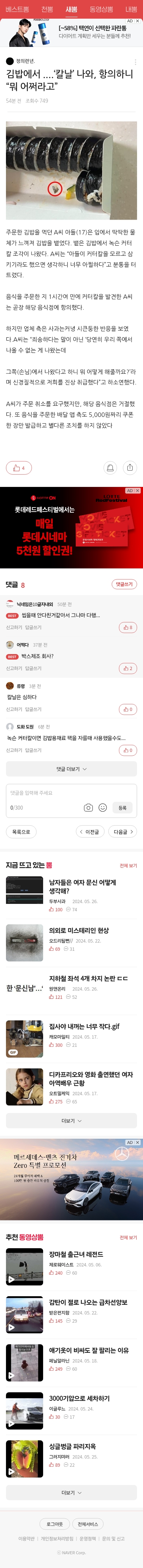Switch to the 동영상붐 tab

pos(101,9)
